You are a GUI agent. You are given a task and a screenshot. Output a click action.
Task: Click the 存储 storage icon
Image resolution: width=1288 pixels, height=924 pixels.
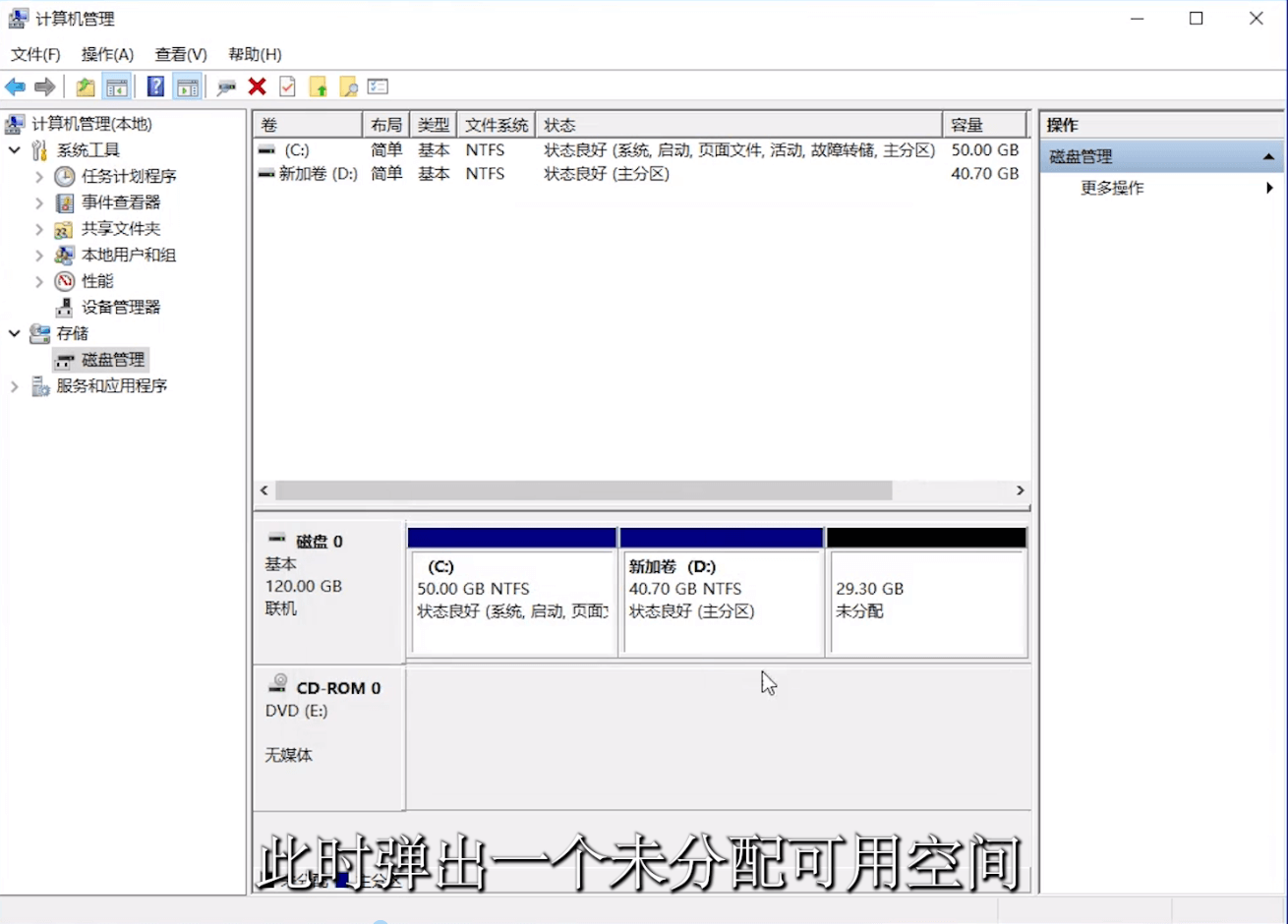coord(39,334)
